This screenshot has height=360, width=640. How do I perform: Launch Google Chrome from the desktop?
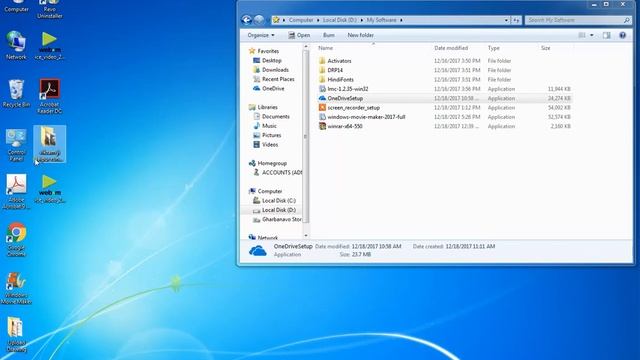point(16,240)
